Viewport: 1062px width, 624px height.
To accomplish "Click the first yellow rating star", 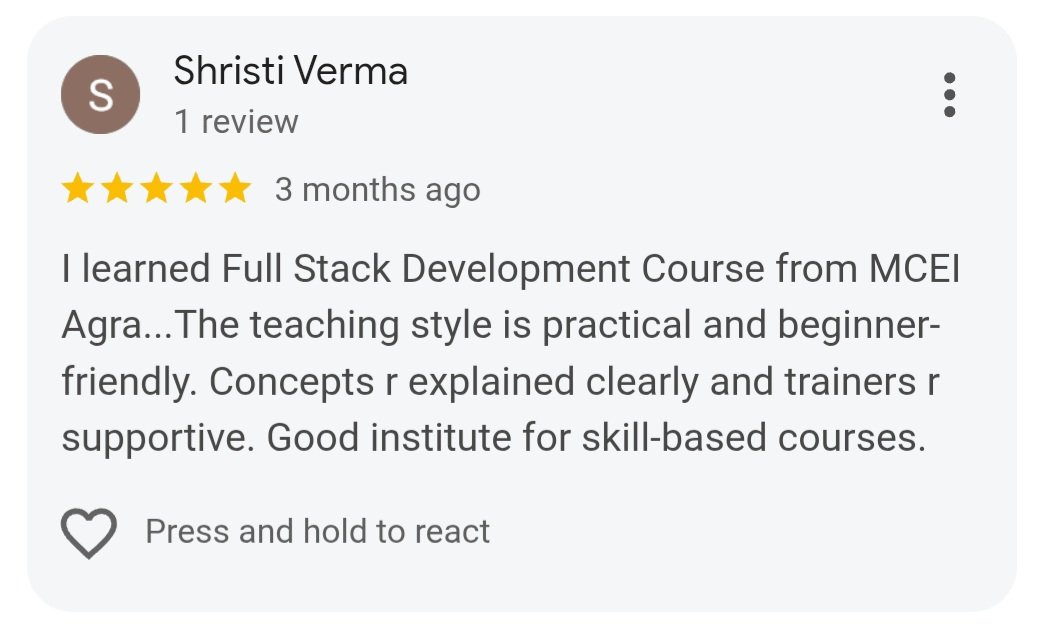I will coord(77,189).
